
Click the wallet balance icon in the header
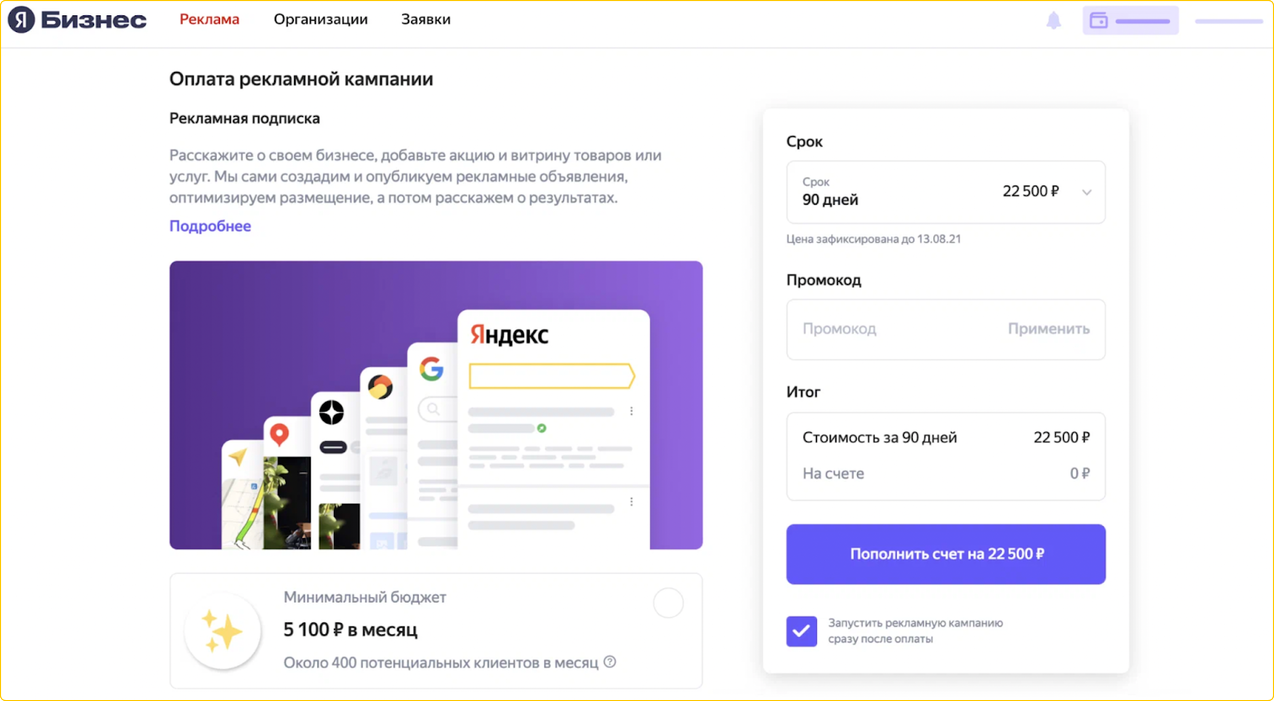pos(1100,19)
